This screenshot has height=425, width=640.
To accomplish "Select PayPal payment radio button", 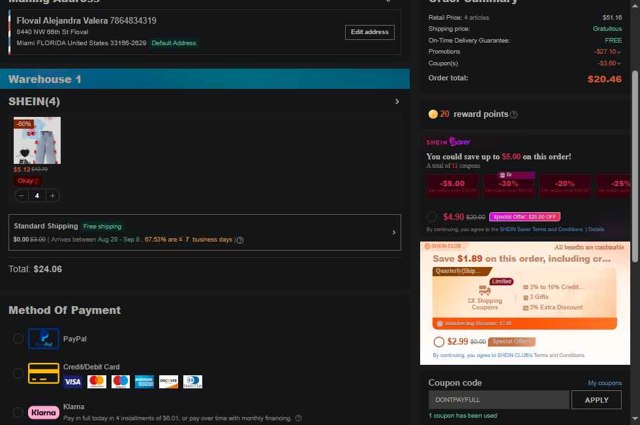I will [x=18, y=338].
